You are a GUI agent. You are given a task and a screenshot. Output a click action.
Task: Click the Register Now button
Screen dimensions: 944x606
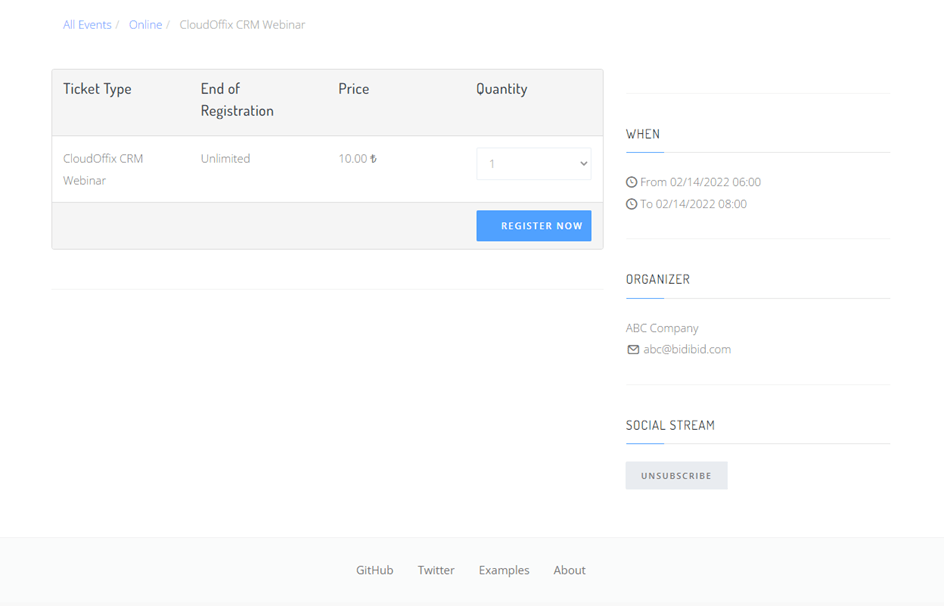(533, 226)
